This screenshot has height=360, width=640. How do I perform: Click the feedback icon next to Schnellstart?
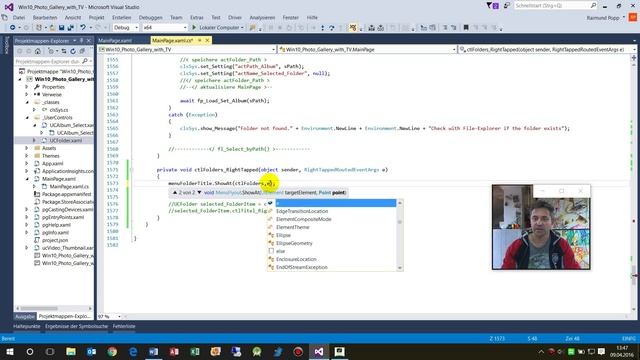(507, 5)
